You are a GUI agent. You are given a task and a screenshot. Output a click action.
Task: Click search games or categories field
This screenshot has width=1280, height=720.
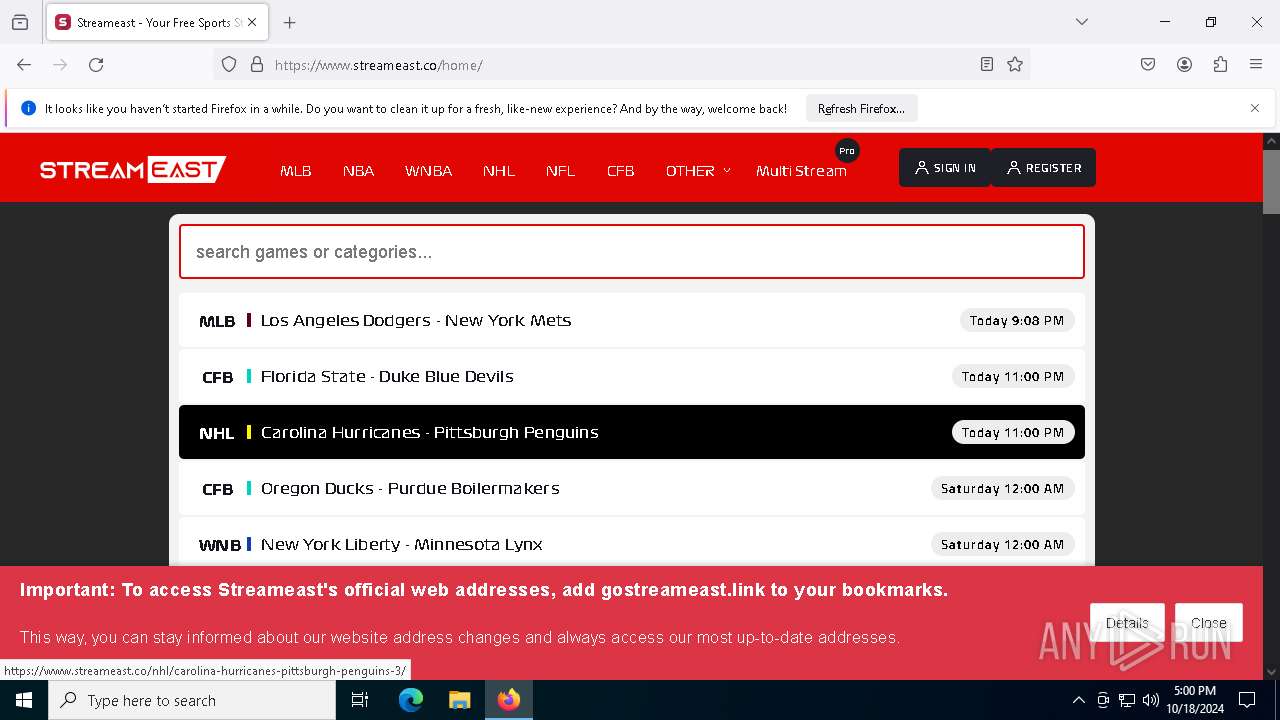[x=632, y=252]
